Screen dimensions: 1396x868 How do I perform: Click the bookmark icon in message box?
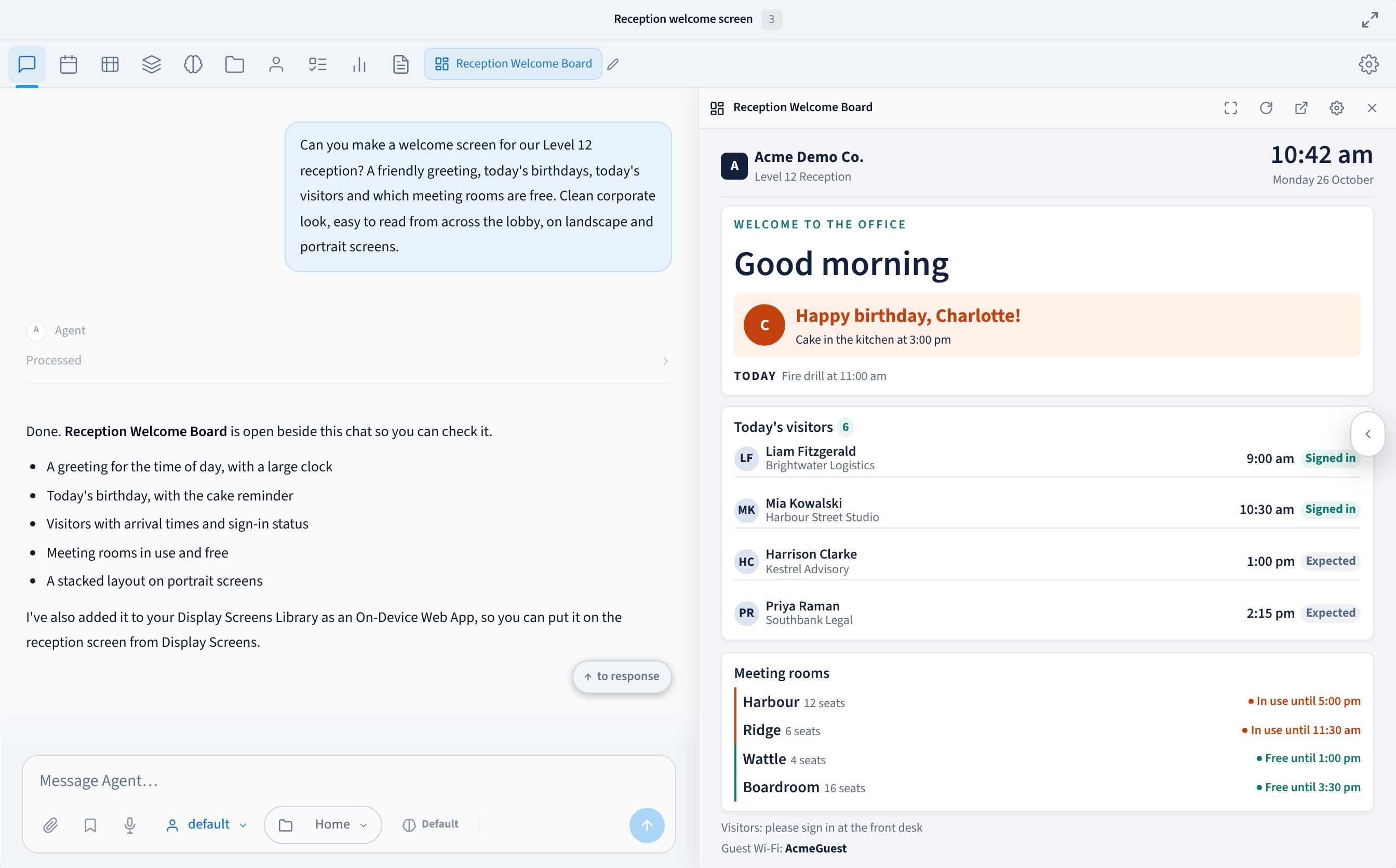(90, 825)
